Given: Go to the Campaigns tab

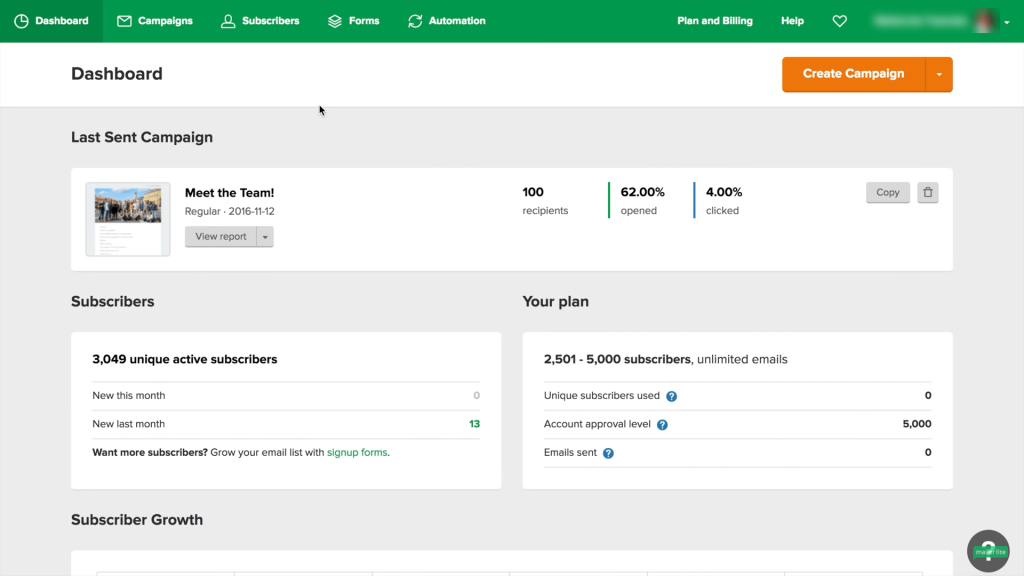Looking at the screenshot, I should click(154, 21).
